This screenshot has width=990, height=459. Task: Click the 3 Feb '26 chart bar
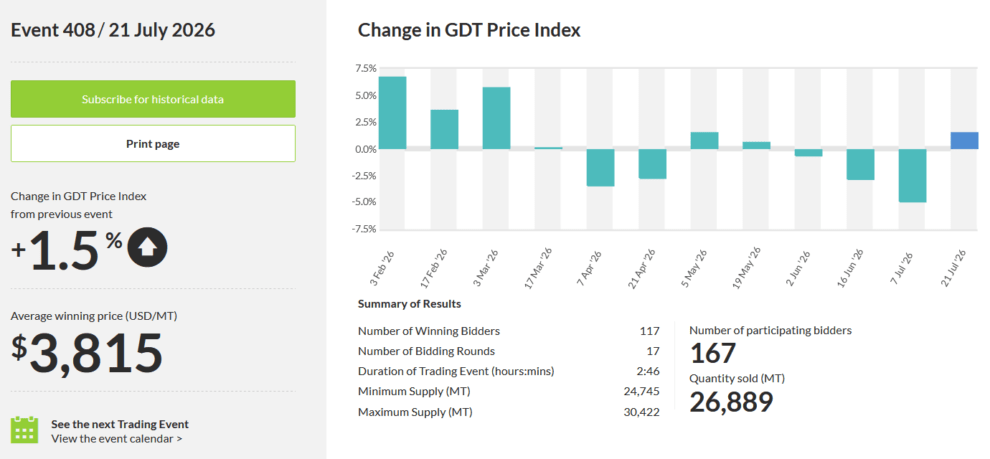coord(392,113)
